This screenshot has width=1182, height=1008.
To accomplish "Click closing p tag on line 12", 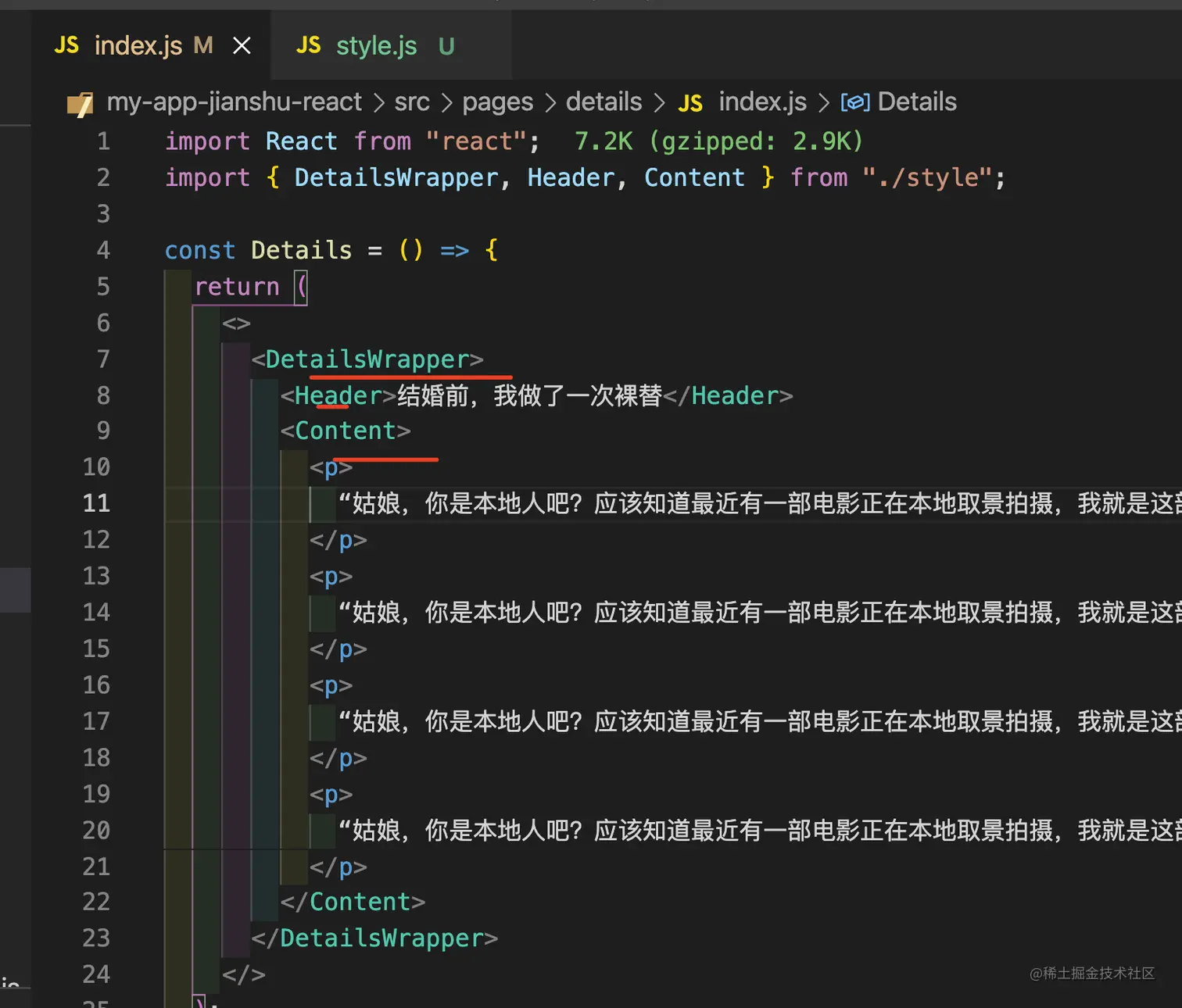I will [x=338, y=540].
